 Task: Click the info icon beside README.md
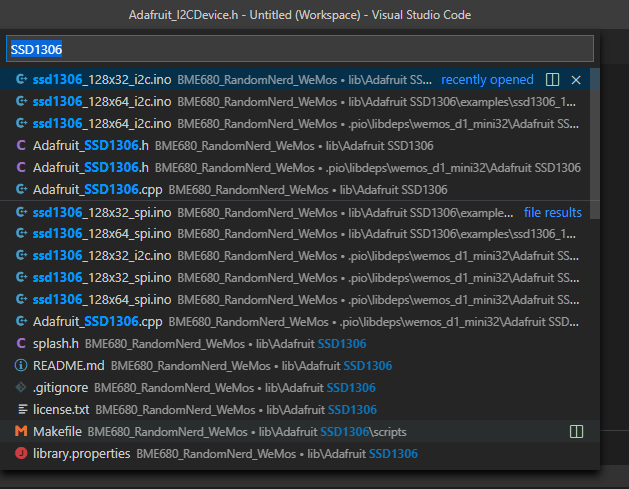[x=21, y=365]
